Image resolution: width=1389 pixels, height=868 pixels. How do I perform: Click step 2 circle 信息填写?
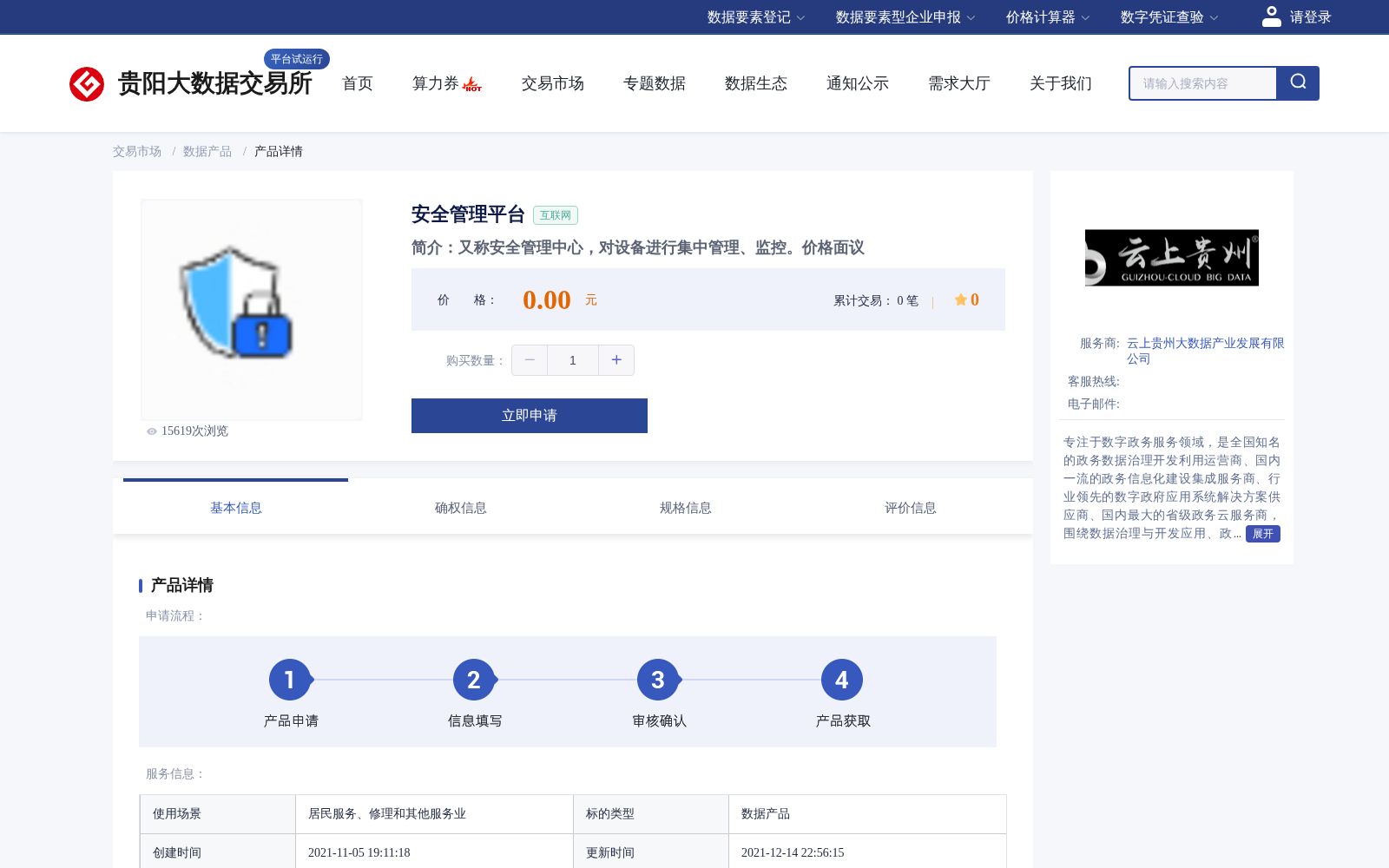coord(474,680)
